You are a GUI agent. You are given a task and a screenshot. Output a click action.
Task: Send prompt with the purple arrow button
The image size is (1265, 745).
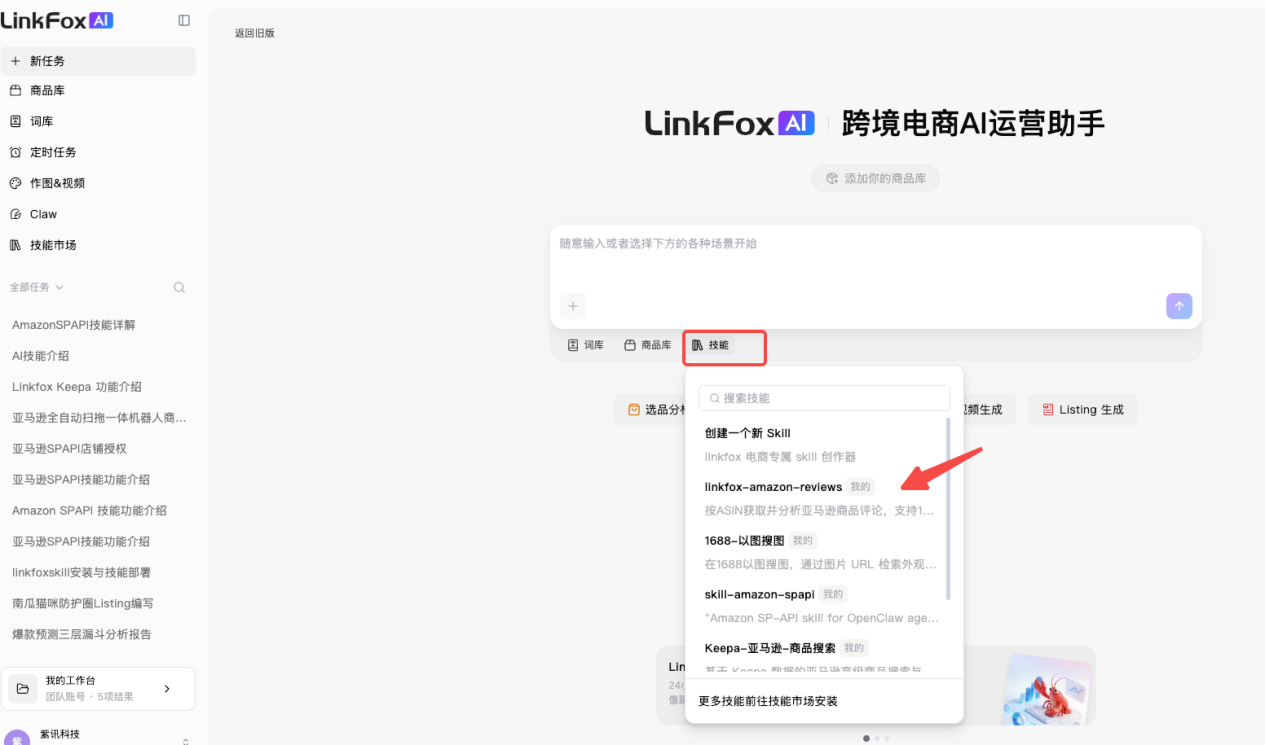point(1179,306)
